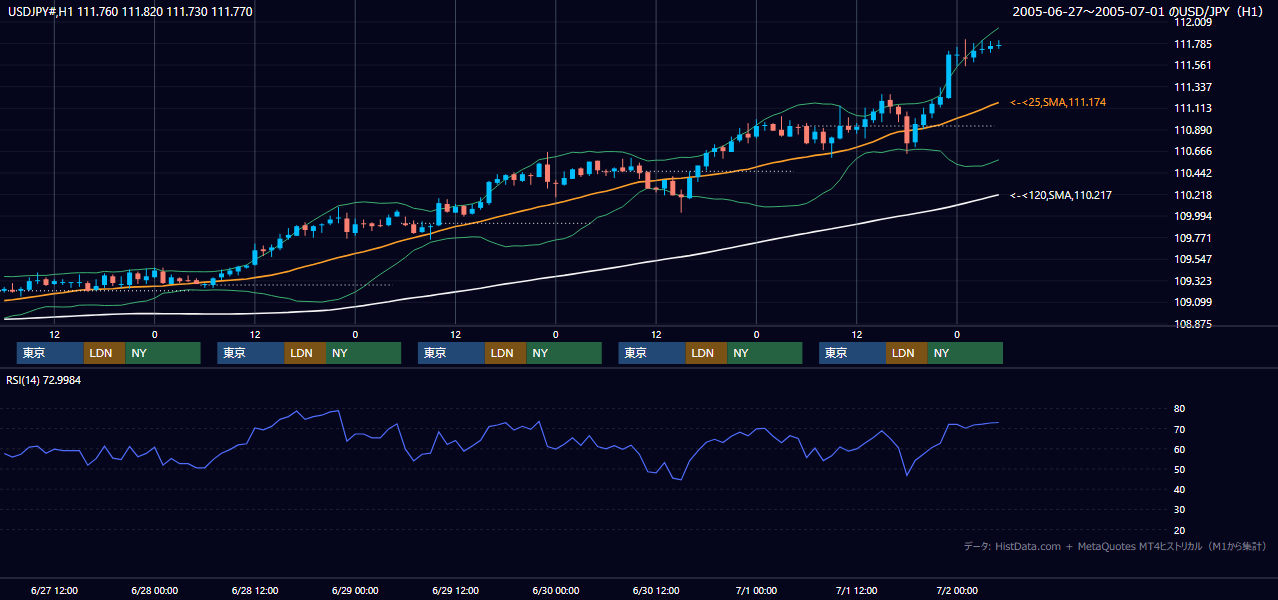Click the 120 SMA 110.217 white label
The image size is (1278, 600).
point(1061,195)
